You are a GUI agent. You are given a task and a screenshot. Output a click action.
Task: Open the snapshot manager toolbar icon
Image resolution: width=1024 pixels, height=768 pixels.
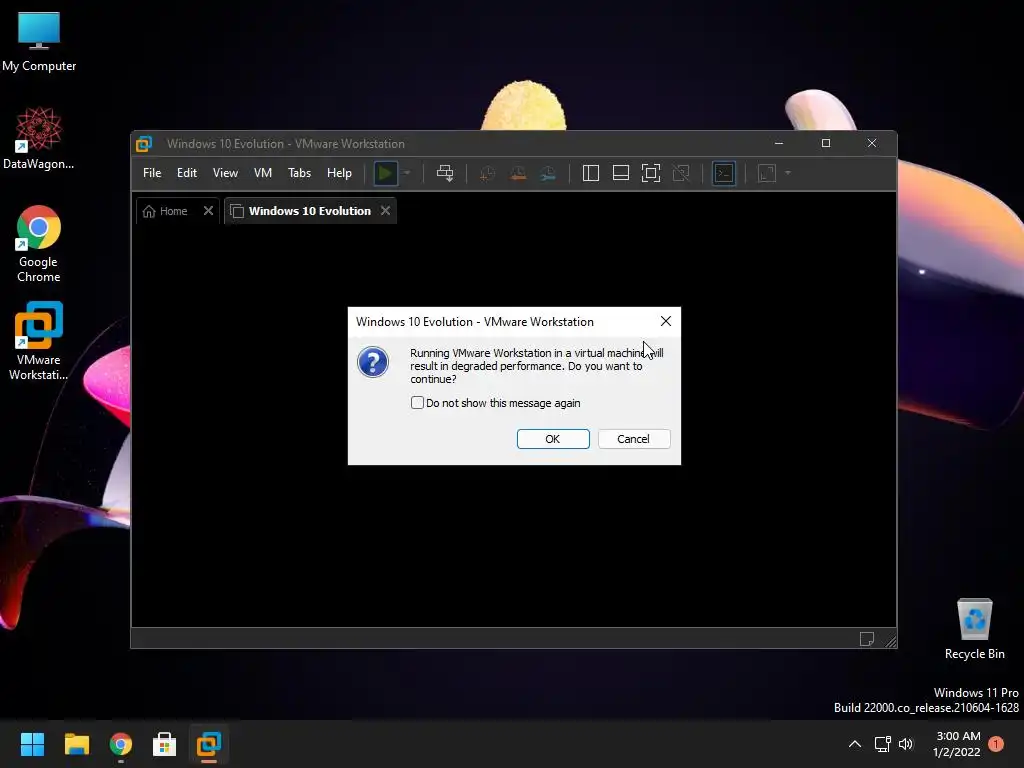(548, 173)
